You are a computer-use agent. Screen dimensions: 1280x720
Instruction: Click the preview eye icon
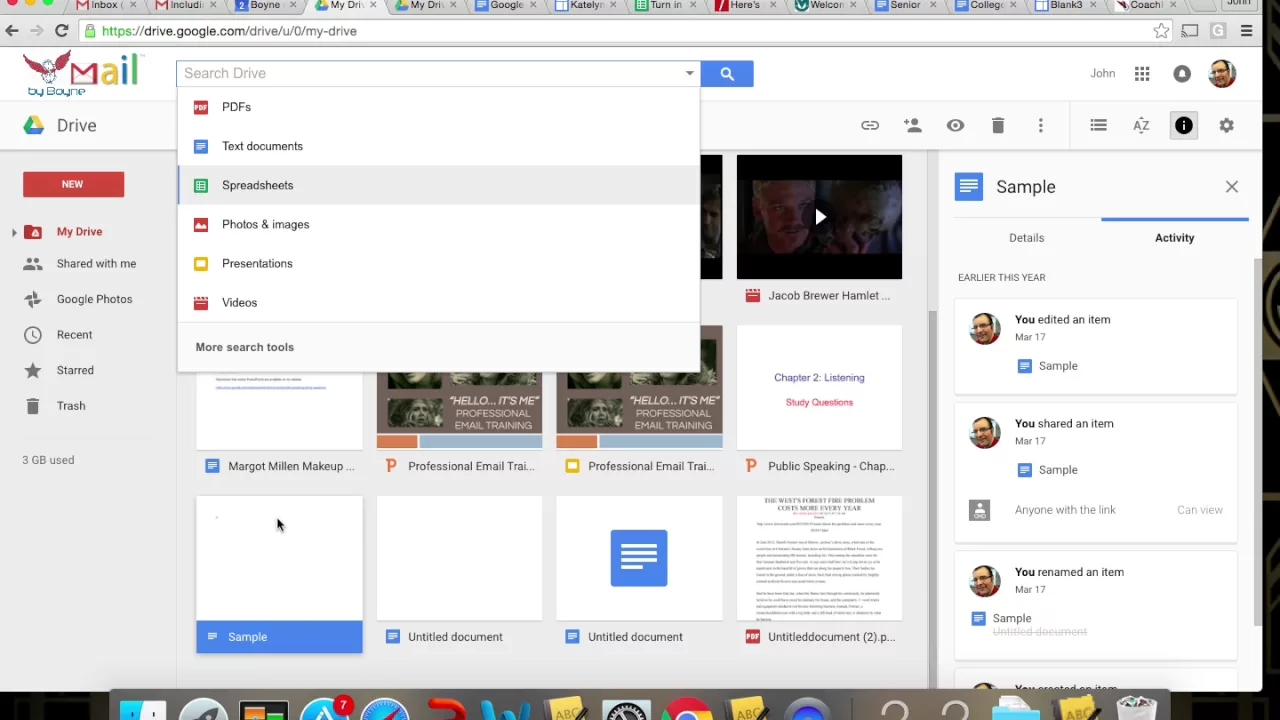click(x=955, y=125)
